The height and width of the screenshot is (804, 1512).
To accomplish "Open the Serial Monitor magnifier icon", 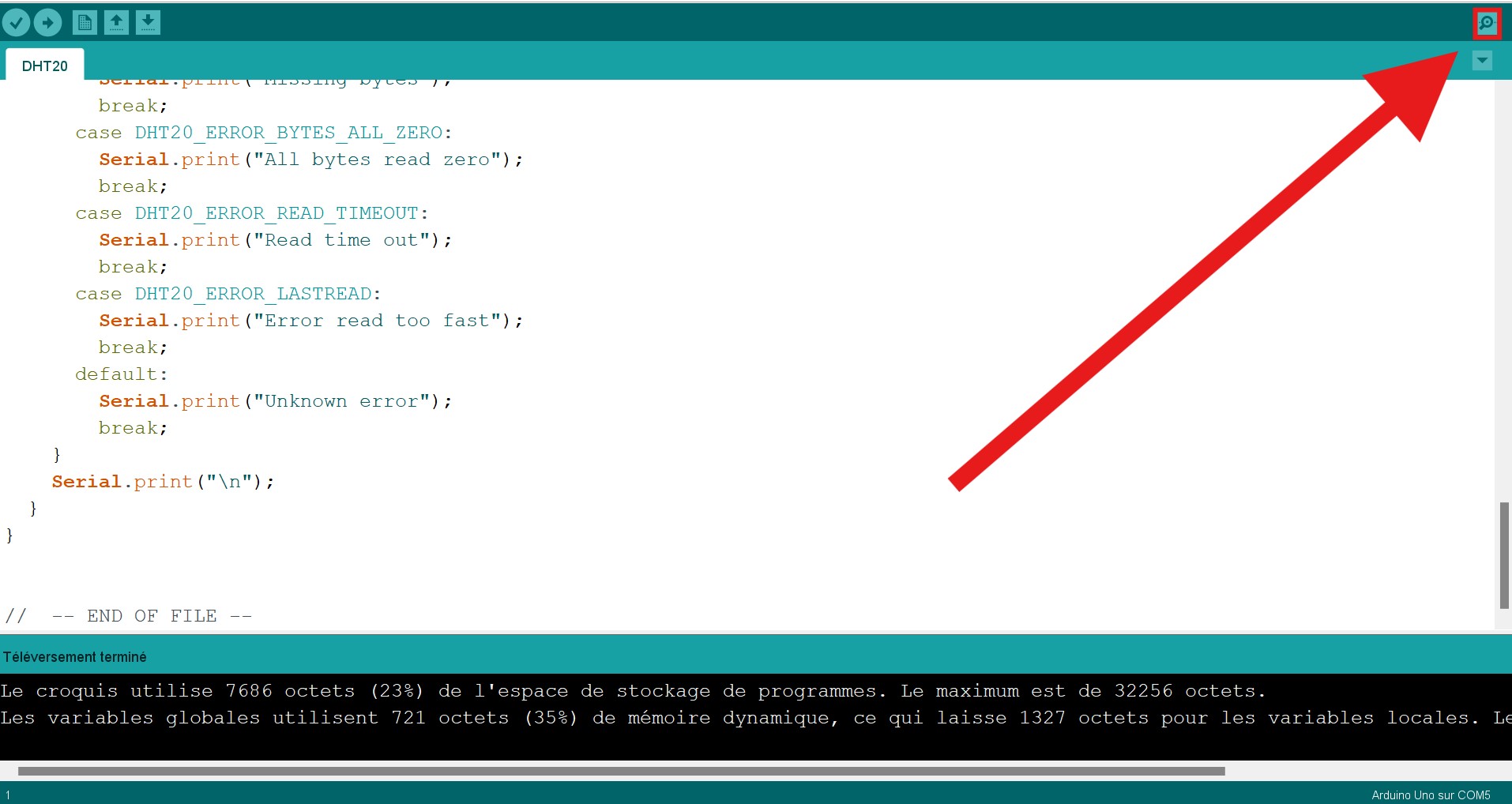I will [x=1487, y=23].
